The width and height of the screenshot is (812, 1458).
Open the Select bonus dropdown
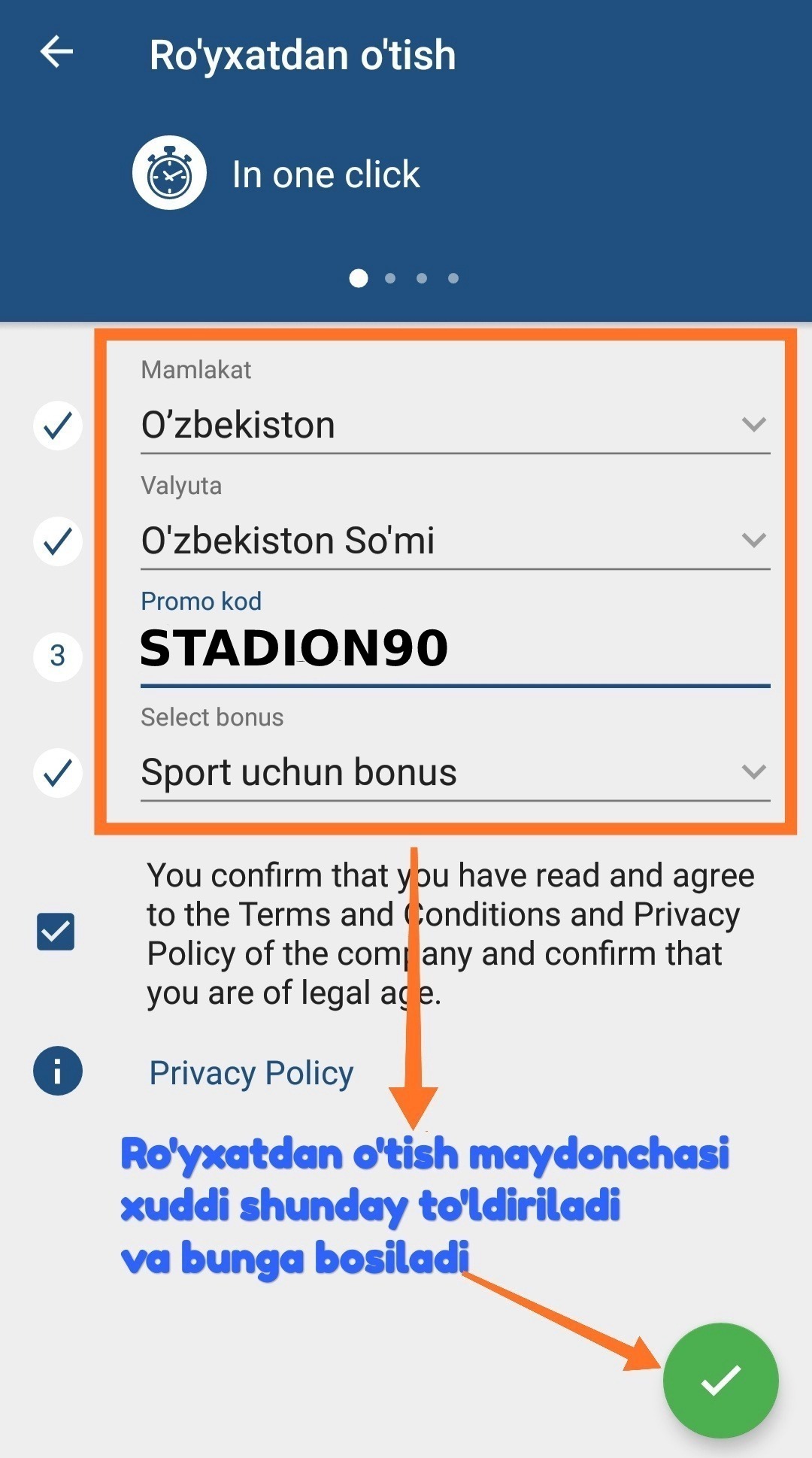[x=454, y=773]
